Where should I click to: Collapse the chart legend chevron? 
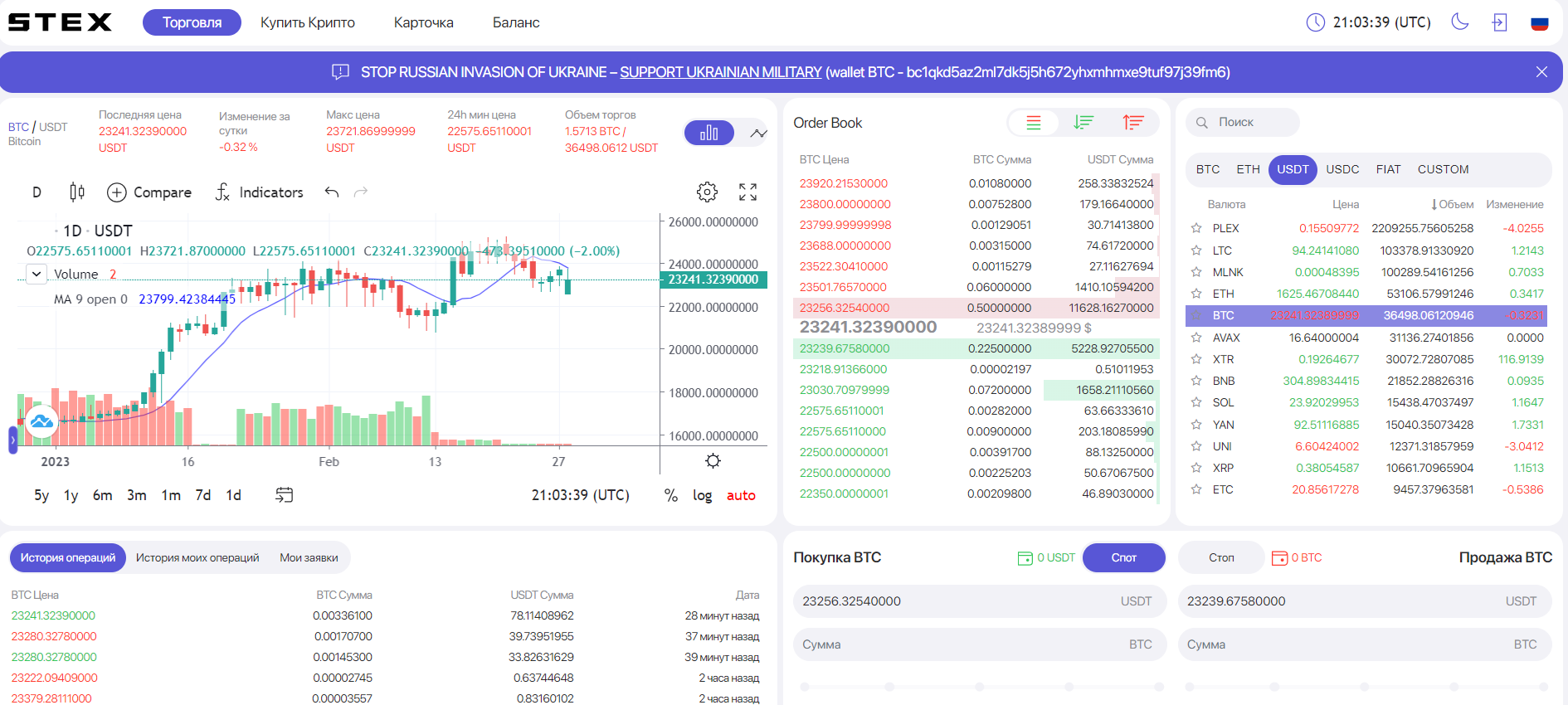coord(37,274)
